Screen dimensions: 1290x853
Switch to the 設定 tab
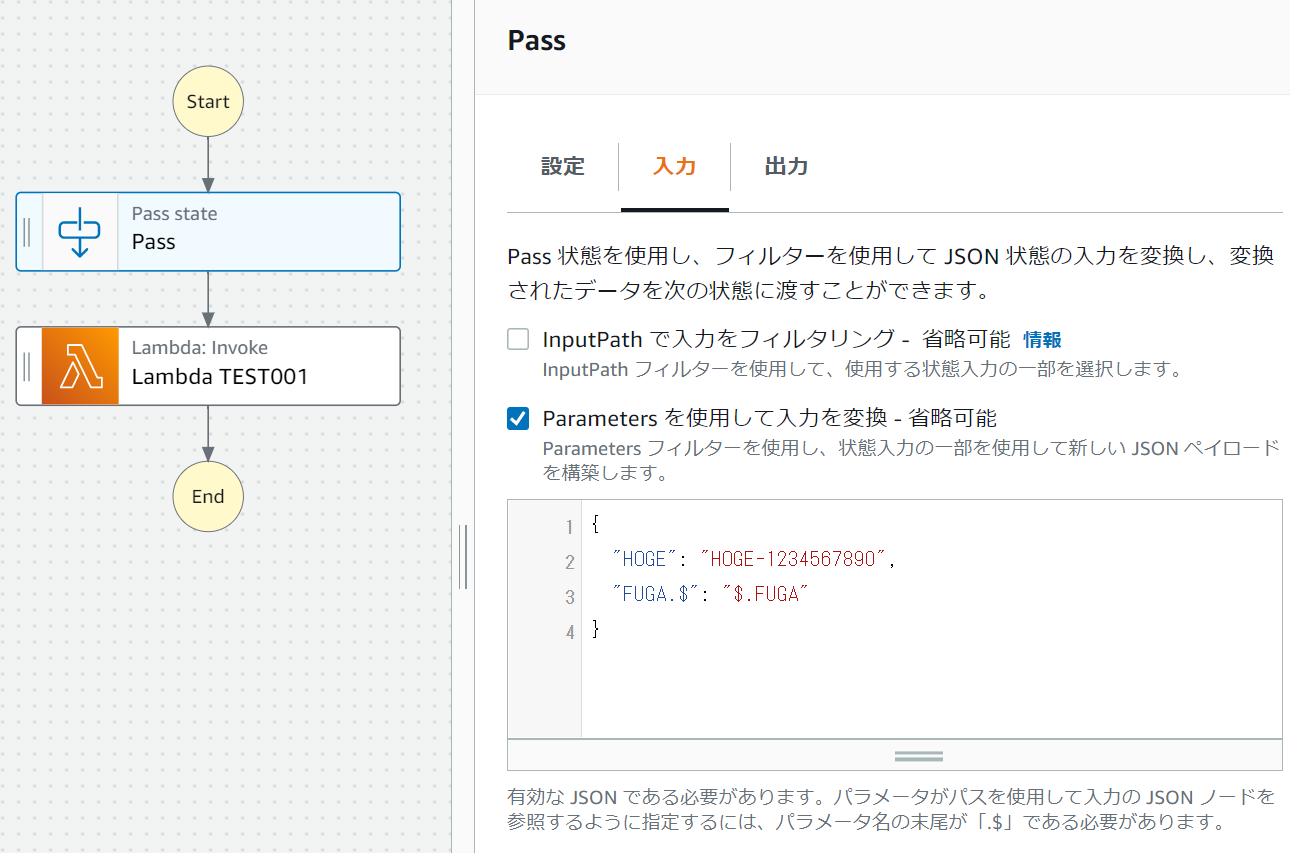(x=563, y=167)
